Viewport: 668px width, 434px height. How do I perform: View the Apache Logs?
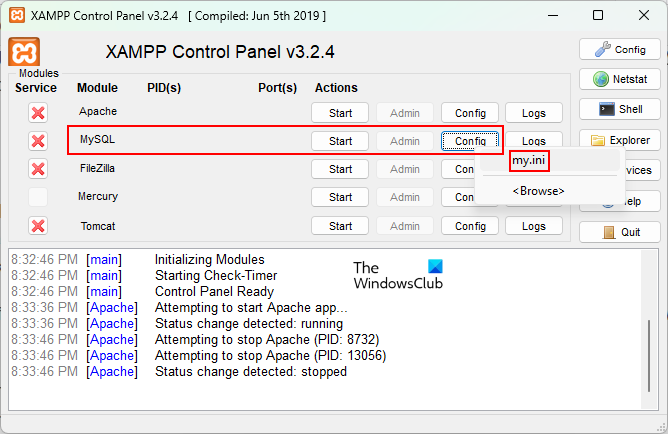pos(534,113)
